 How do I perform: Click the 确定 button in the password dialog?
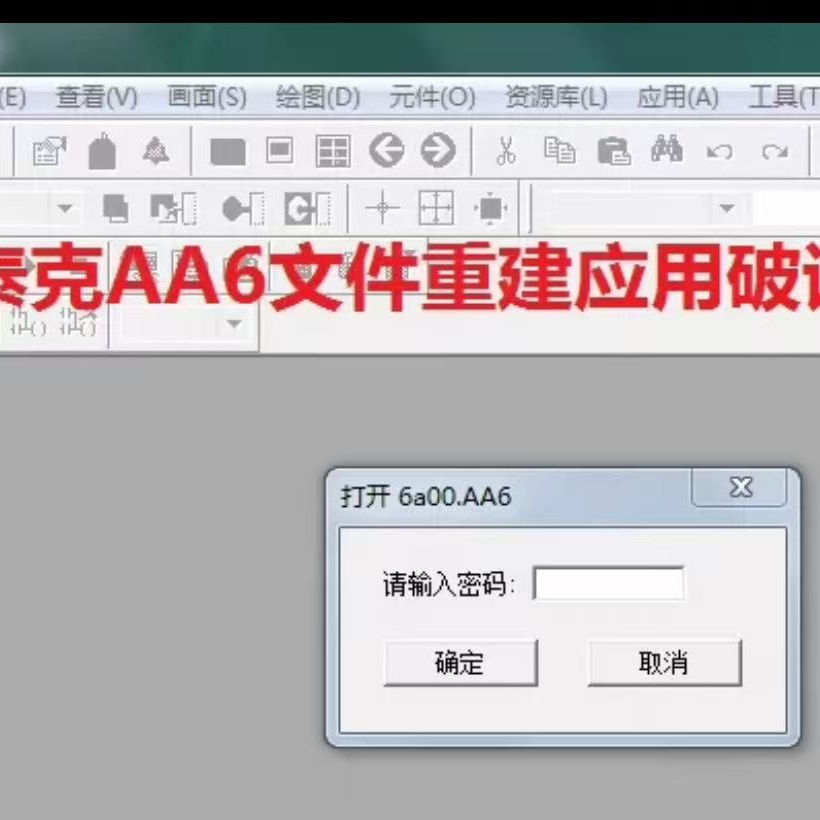click(459, 662)
